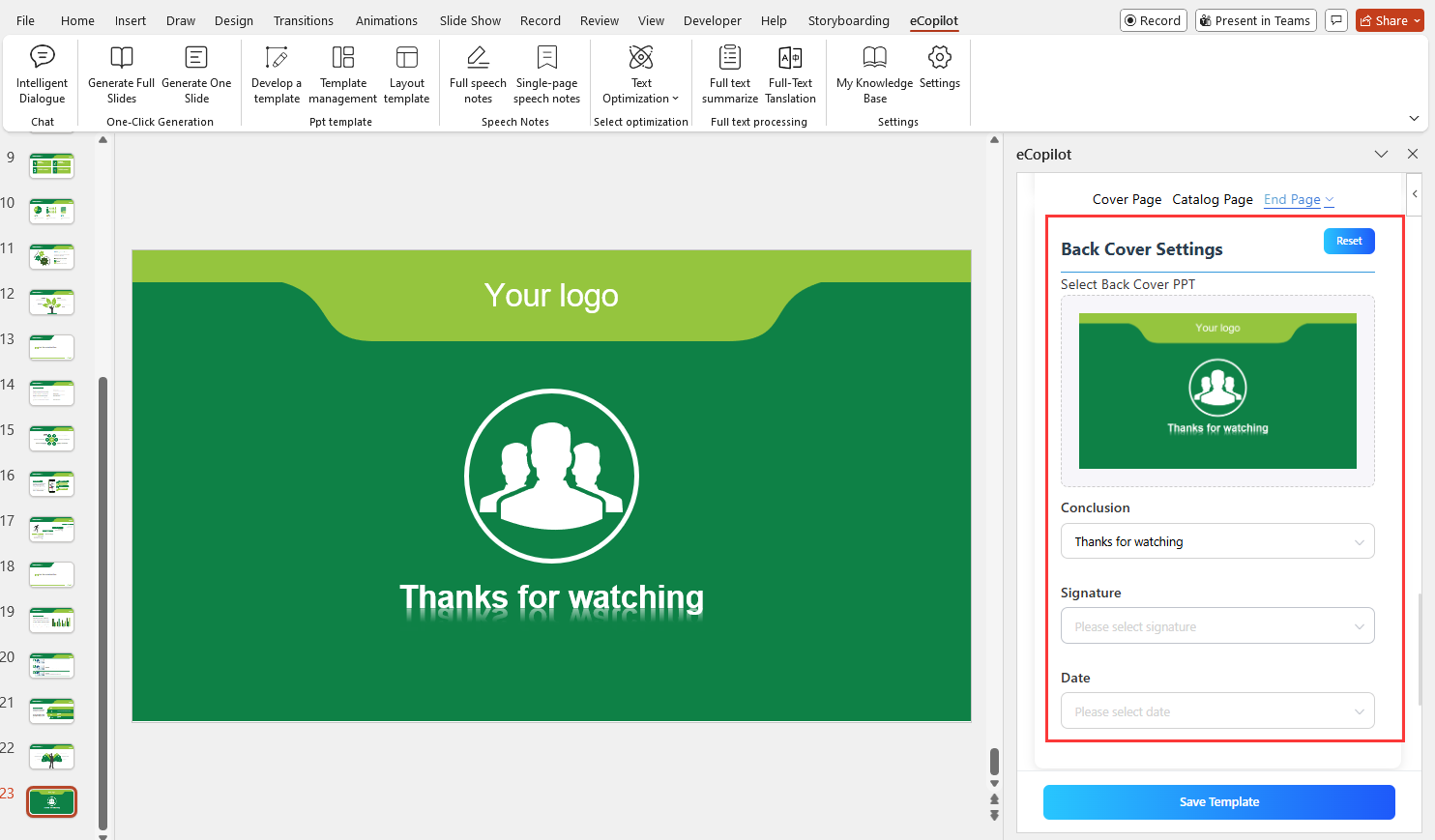The height and width of the screenshot is (840, 1435).
Task: Select Full speech notes
Action: pos(477,72)
